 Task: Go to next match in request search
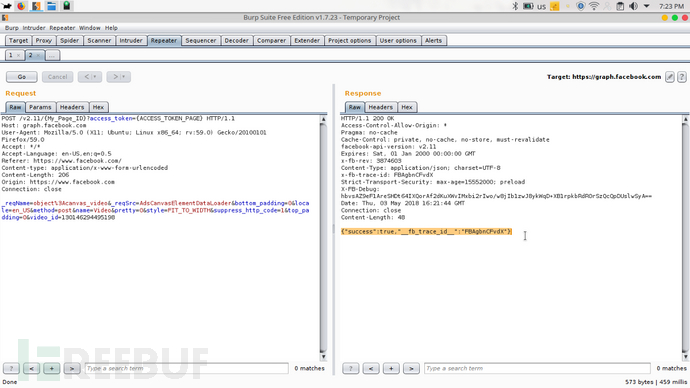click(x=72, y=368)
